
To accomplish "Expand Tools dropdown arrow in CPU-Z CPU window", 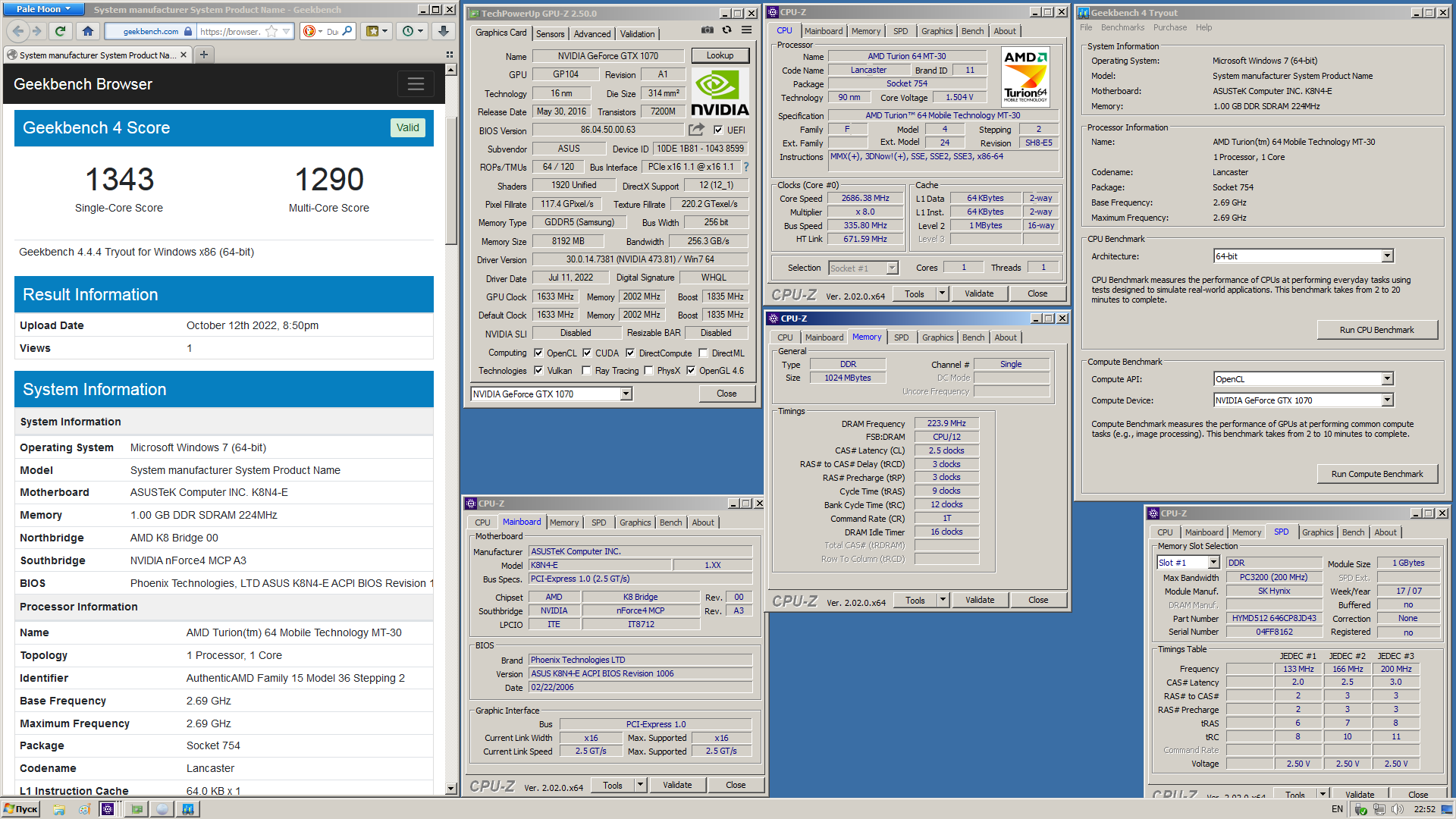I will [942, 293].
